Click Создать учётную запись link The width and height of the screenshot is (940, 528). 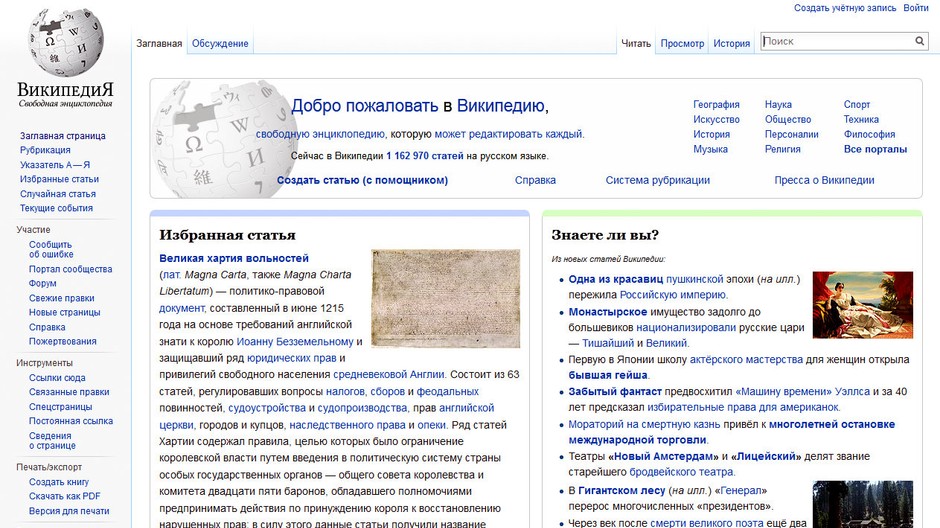(x=845, y=8)
